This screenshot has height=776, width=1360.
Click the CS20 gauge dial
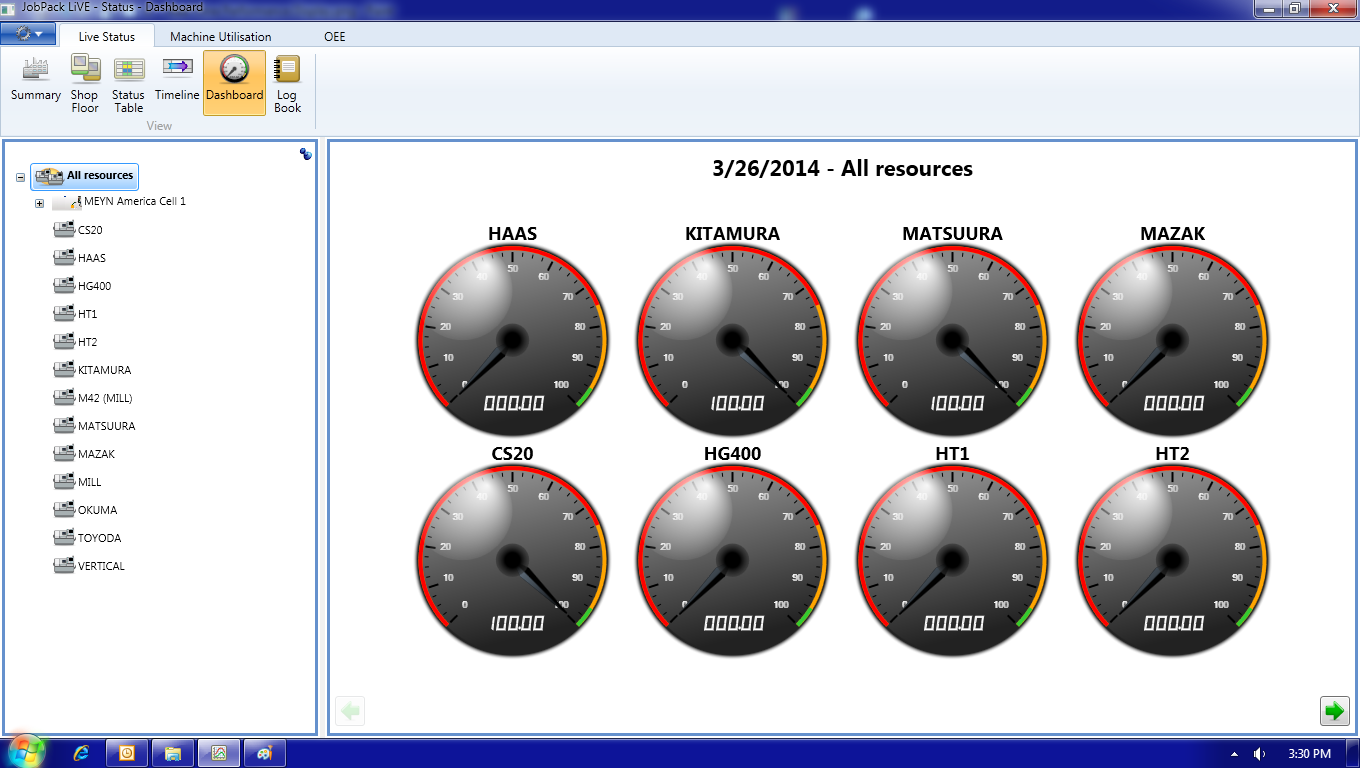click(512, 560)
